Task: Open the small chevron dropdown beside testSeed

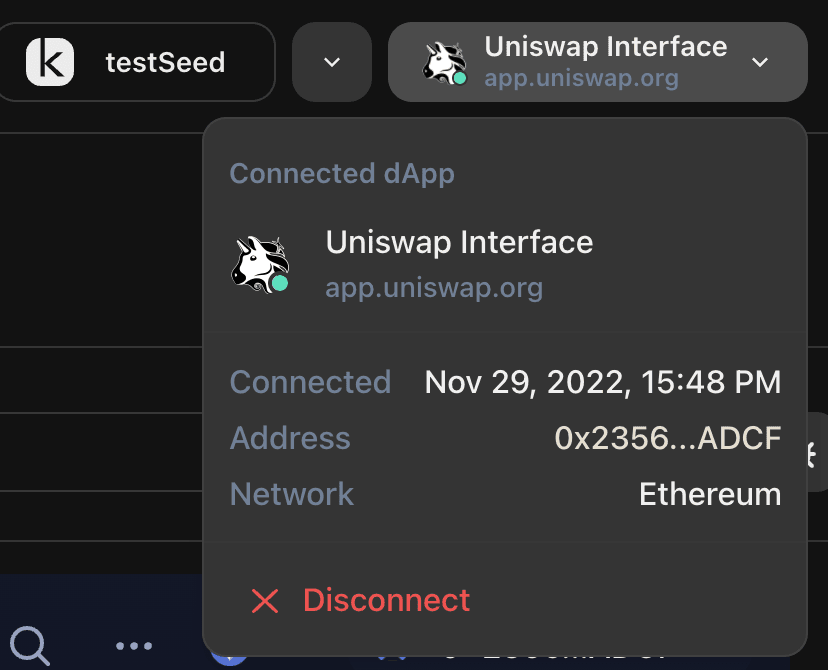Action: pyautogui.click(x=332, y=62)
